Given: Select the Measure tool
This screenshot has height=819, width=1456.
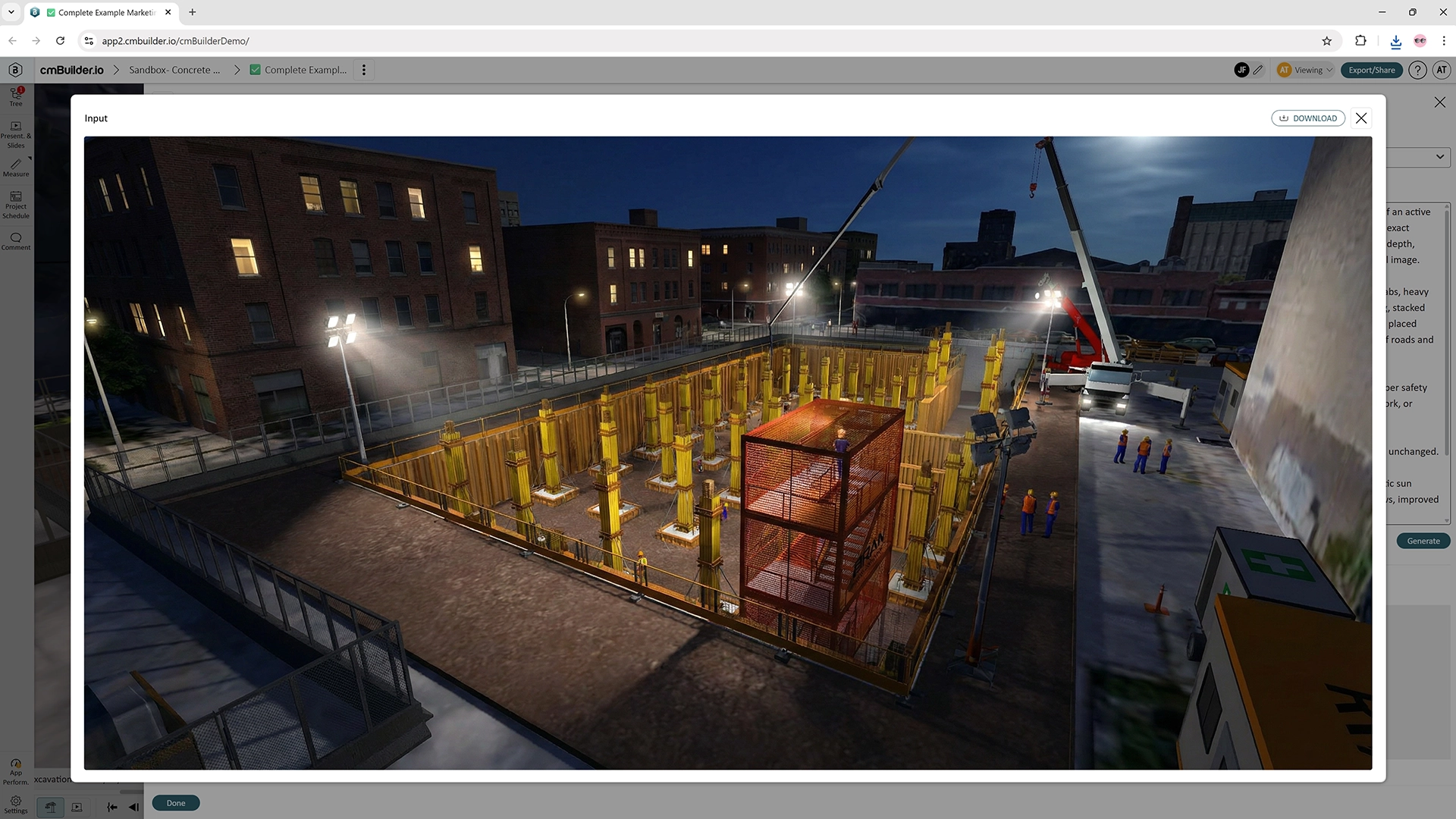Looking at the screenshot, I should point(15,168).
